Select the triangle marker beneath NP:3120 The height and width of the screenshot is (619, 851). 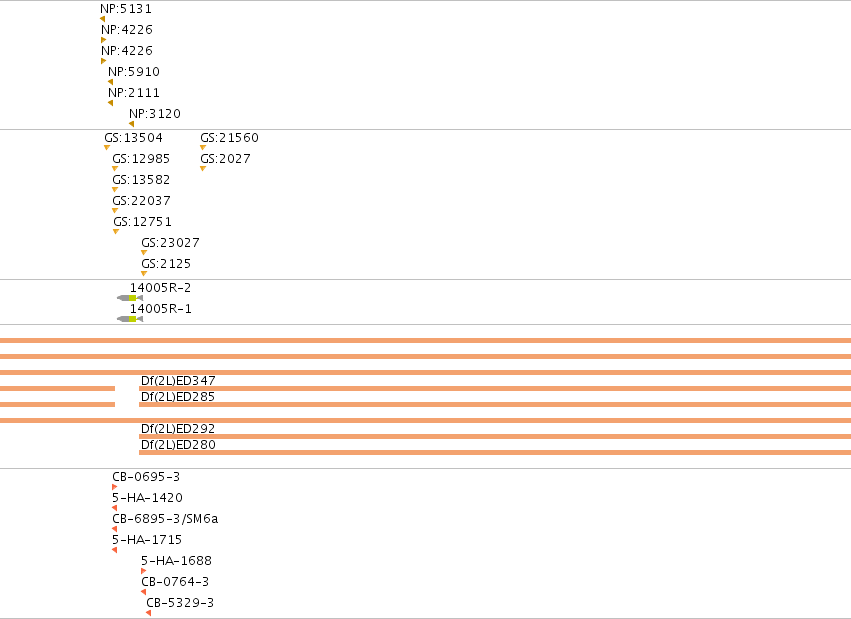click(131, 124)
